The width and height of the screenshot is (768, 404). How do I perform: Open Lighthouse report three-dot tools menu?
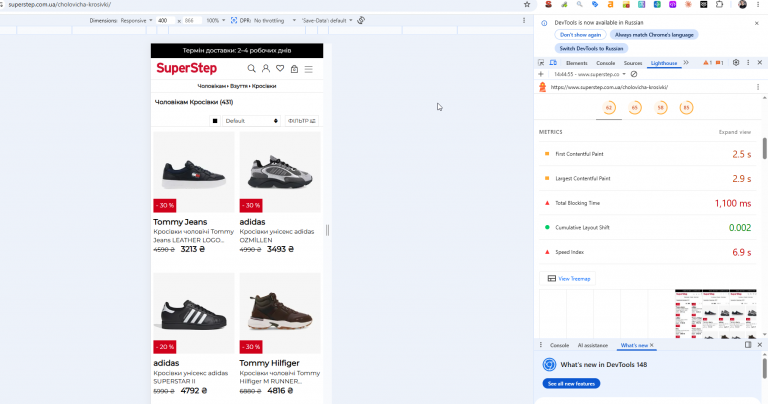[x=758, y=87]
